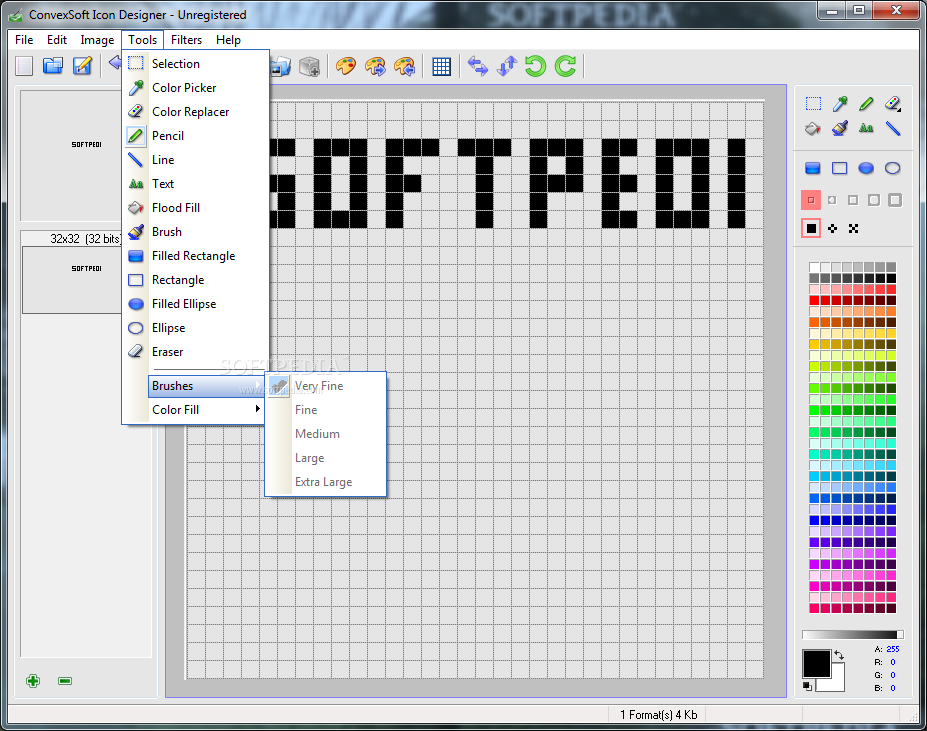Select Filled Ellipse tool in right panel
This screenshot has height=731, width=927.
pyautogui.click(x=866, y=169)
